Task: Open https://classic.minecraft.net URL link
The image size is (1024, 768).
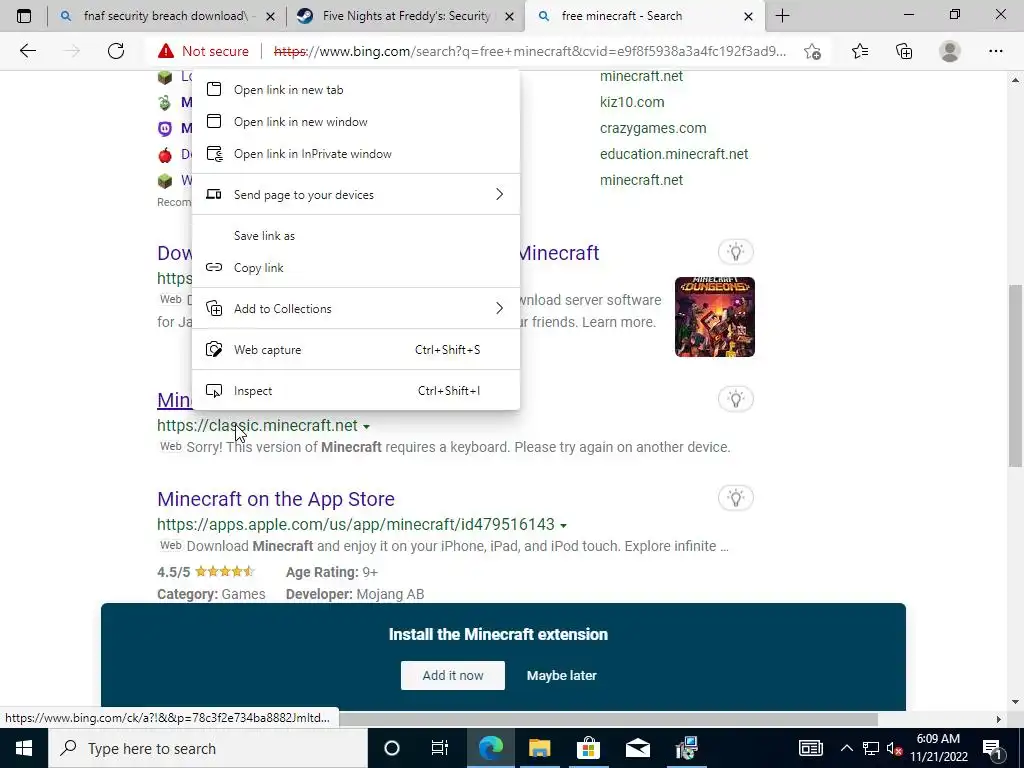Action: pos(257,426)
